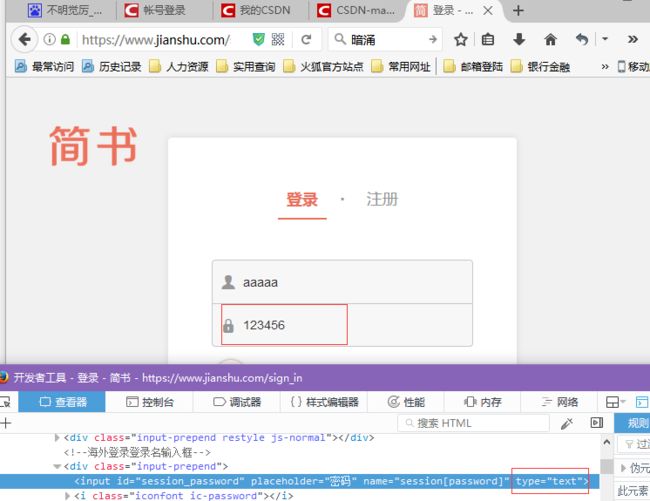Open the 网络 network panel
Screen dimensions: 650x501
point(559,402)
